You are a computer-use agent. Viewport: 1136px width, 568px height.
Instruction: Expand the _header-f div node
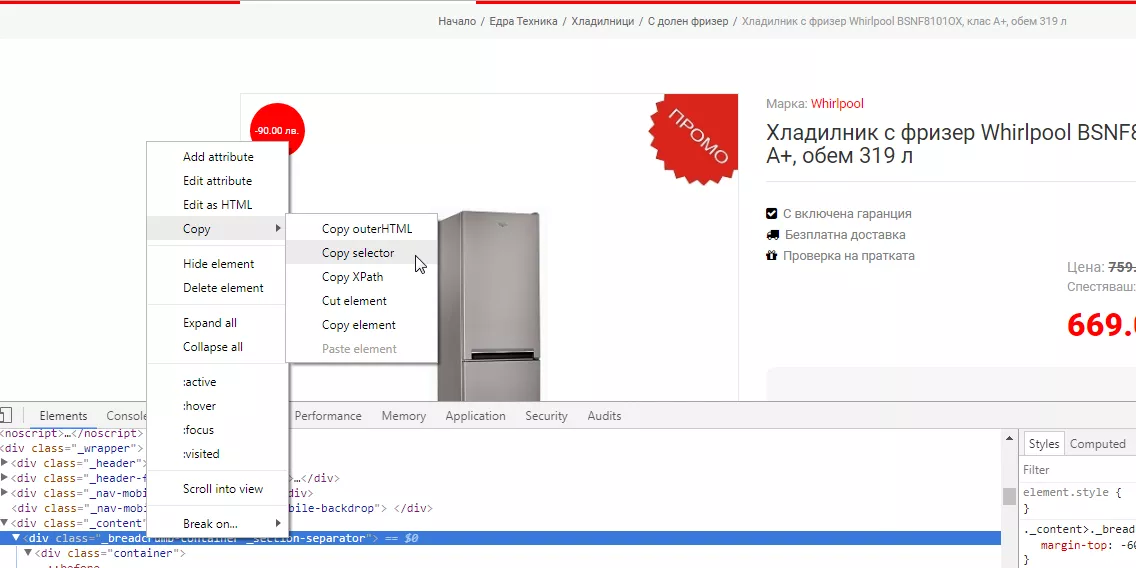point(4,477)
